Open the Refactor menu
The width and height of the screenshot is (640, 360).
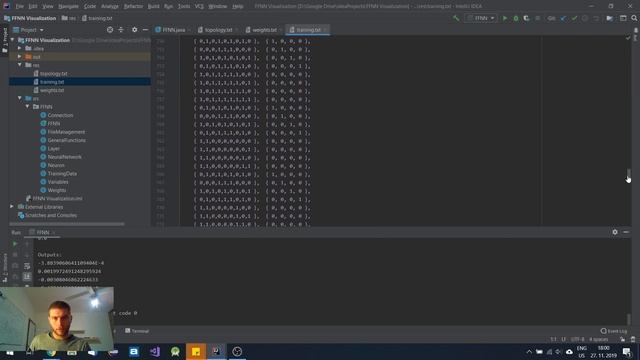tap(133, 6)
